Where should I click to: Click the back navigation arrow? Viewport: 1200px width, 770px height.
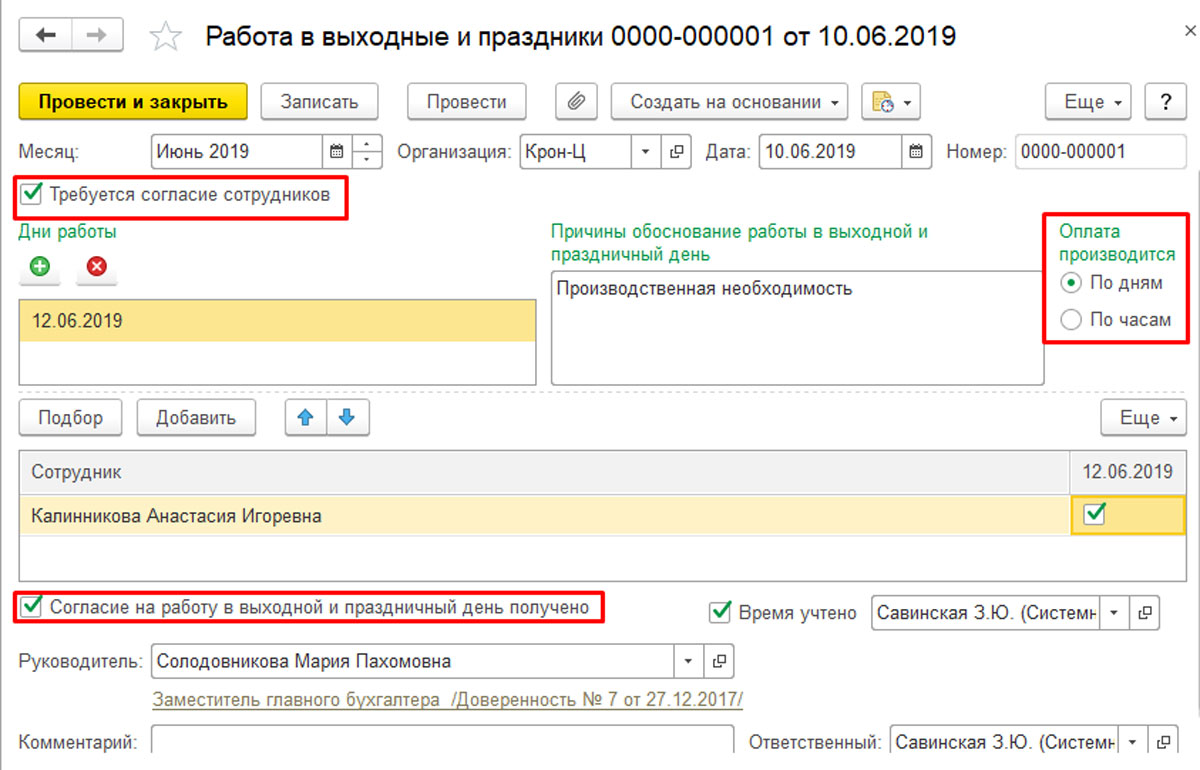pos(46,36)
